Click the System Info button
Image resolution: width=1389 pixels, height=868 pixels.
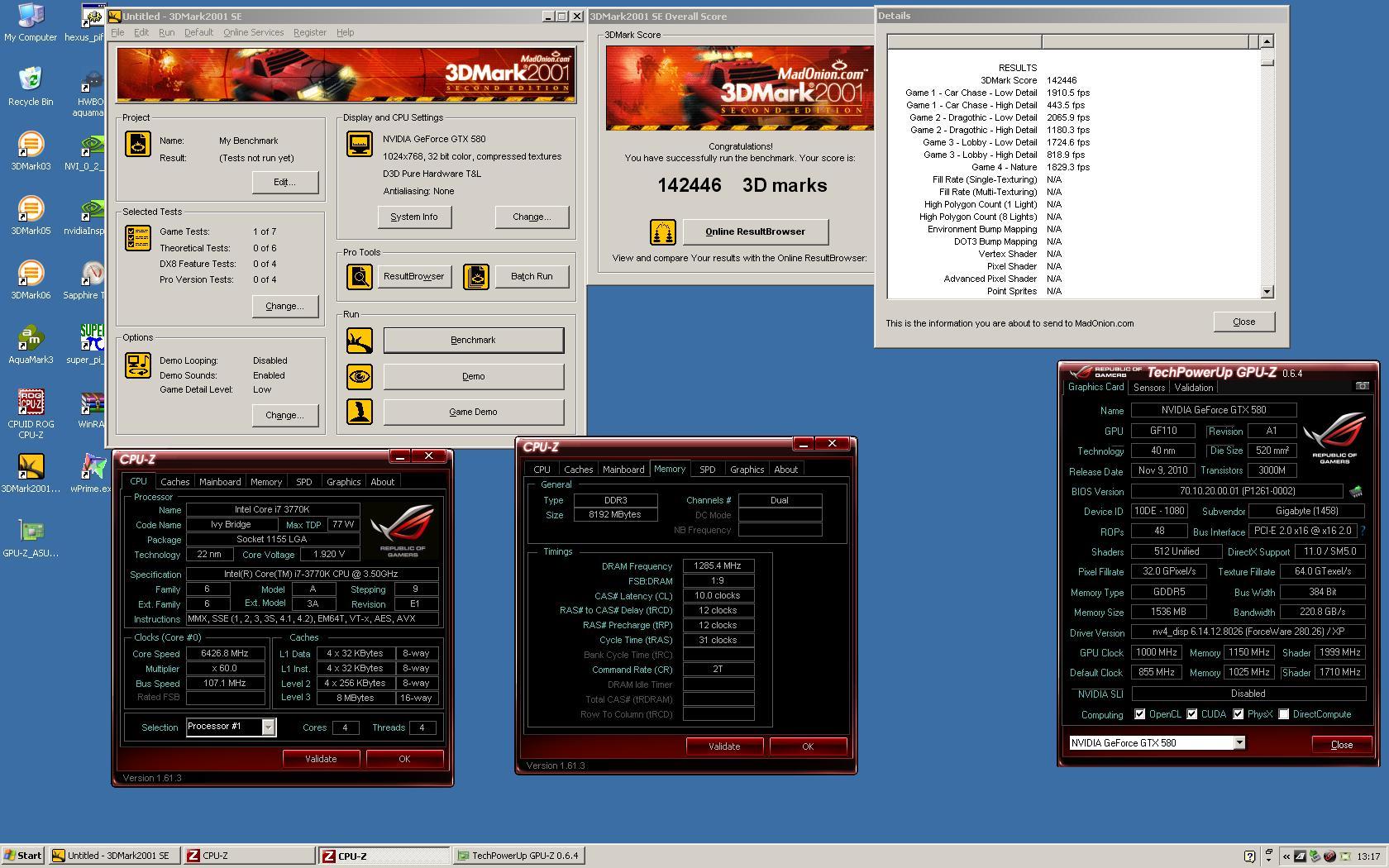pos(414,217)
